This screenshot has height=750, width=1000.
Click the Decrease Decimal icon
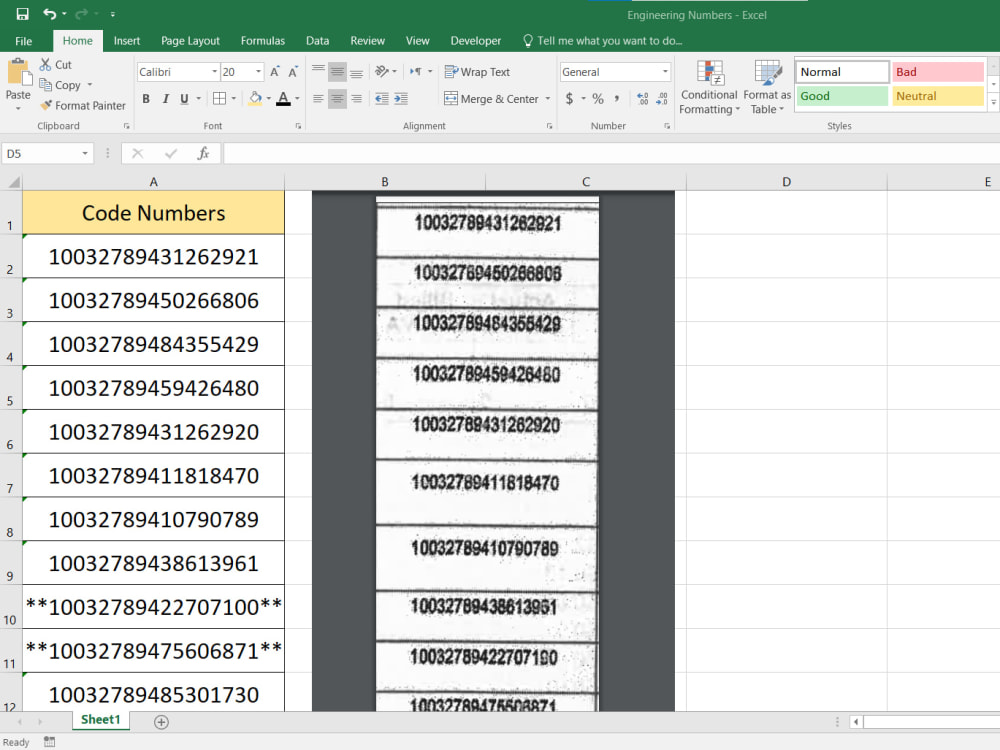point(662,98)
